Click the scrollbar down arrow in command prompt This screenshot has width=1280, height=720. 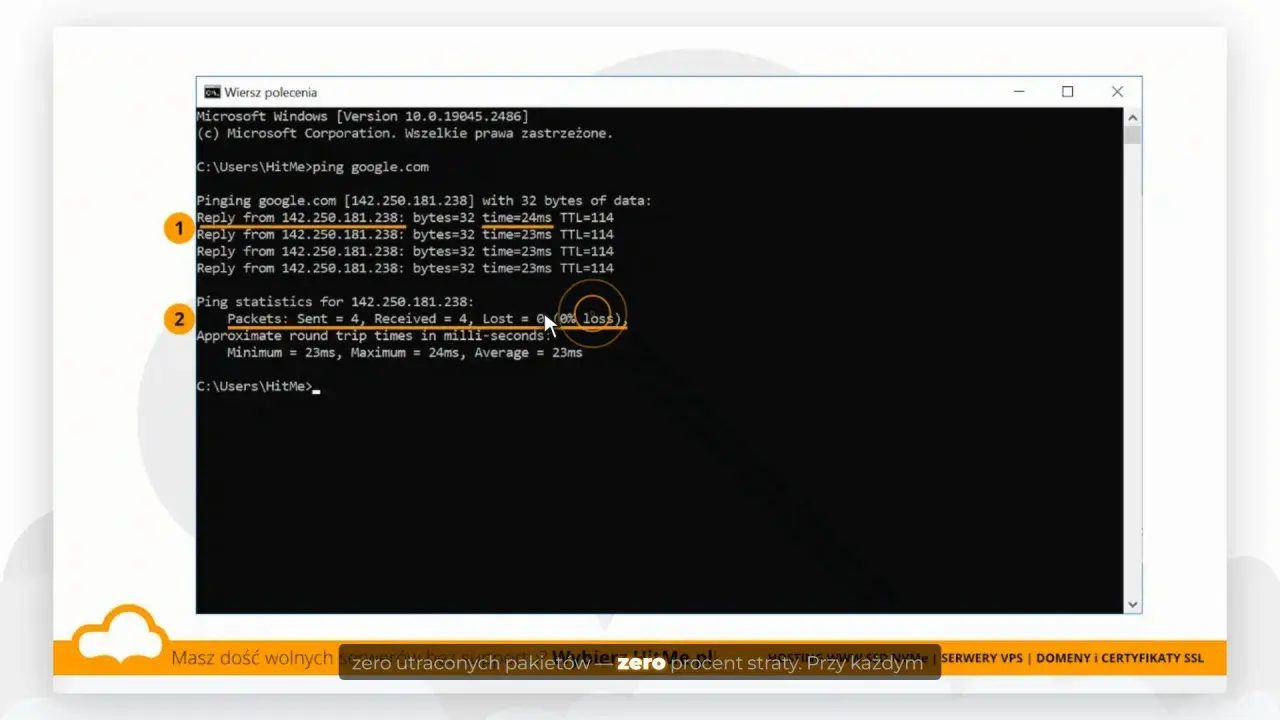pos(1133,604)
